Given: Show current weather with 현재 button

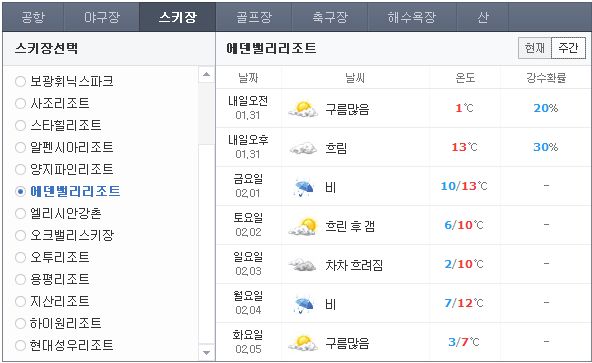Looking at the screenshot, I should tap(535, 48).
